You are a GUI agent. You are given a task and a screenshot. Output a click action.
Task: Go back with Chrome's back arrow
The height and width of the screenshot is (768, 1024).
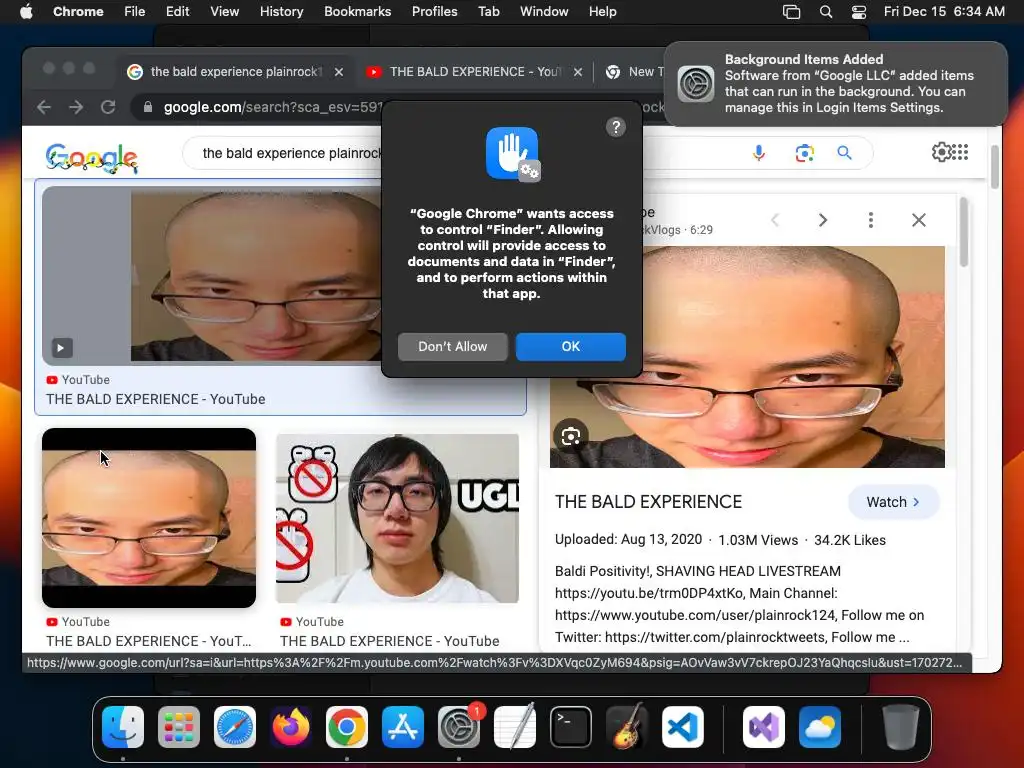pos(44,107)
